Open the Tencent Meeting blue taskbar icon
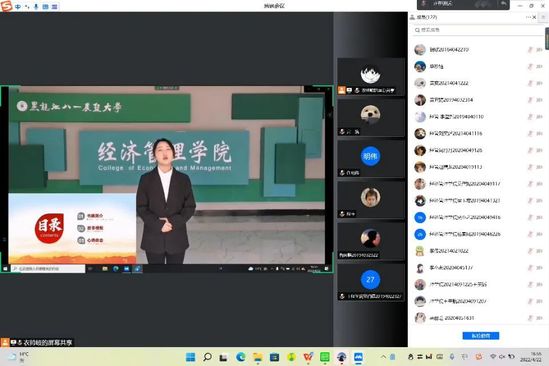 click(358, 357)
